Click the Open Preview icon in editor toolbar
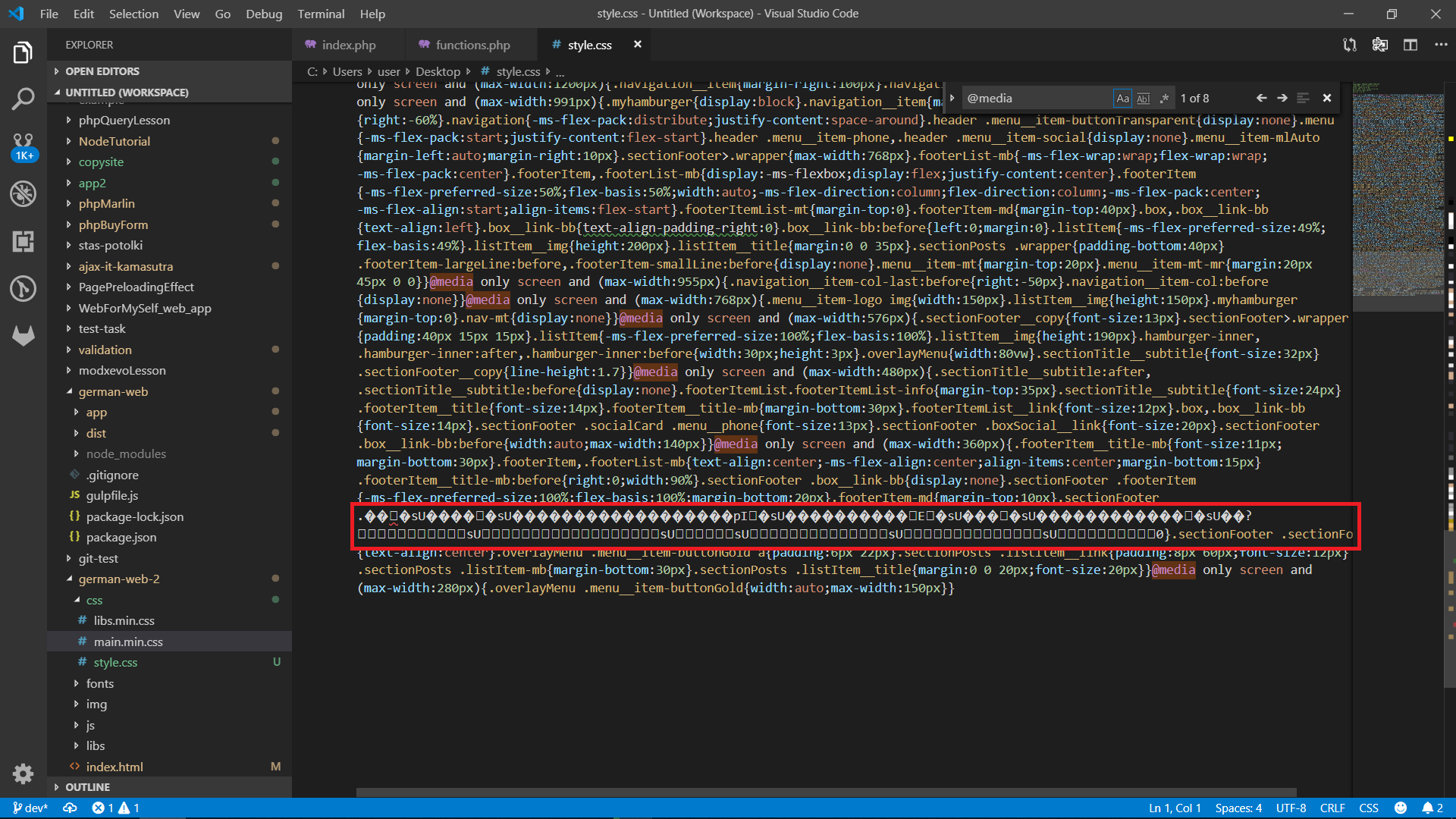 click(x=1379, y=45)
